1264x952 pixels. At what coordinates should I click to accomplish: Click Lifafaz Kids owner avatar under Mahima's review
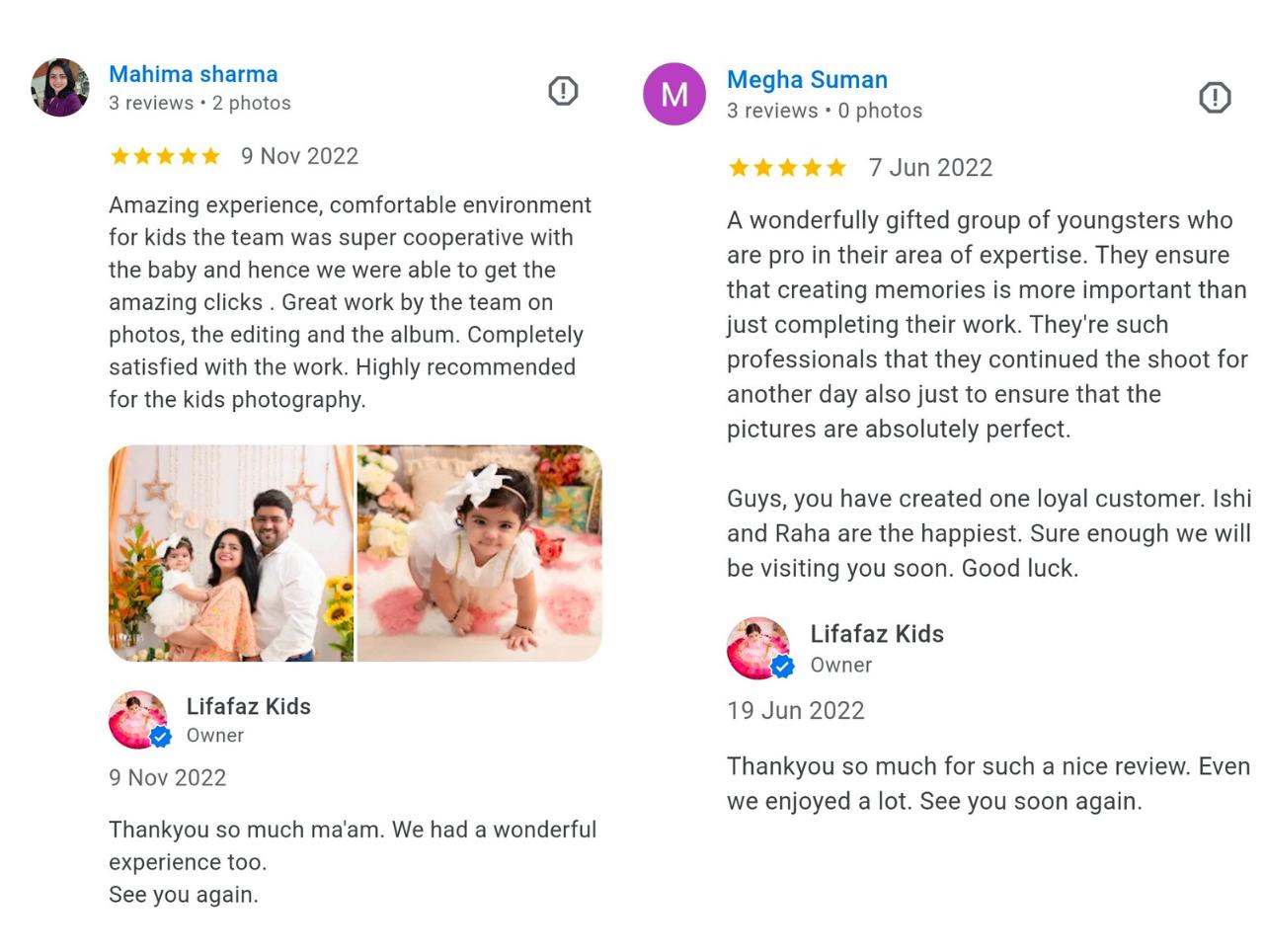pos(138,719)
